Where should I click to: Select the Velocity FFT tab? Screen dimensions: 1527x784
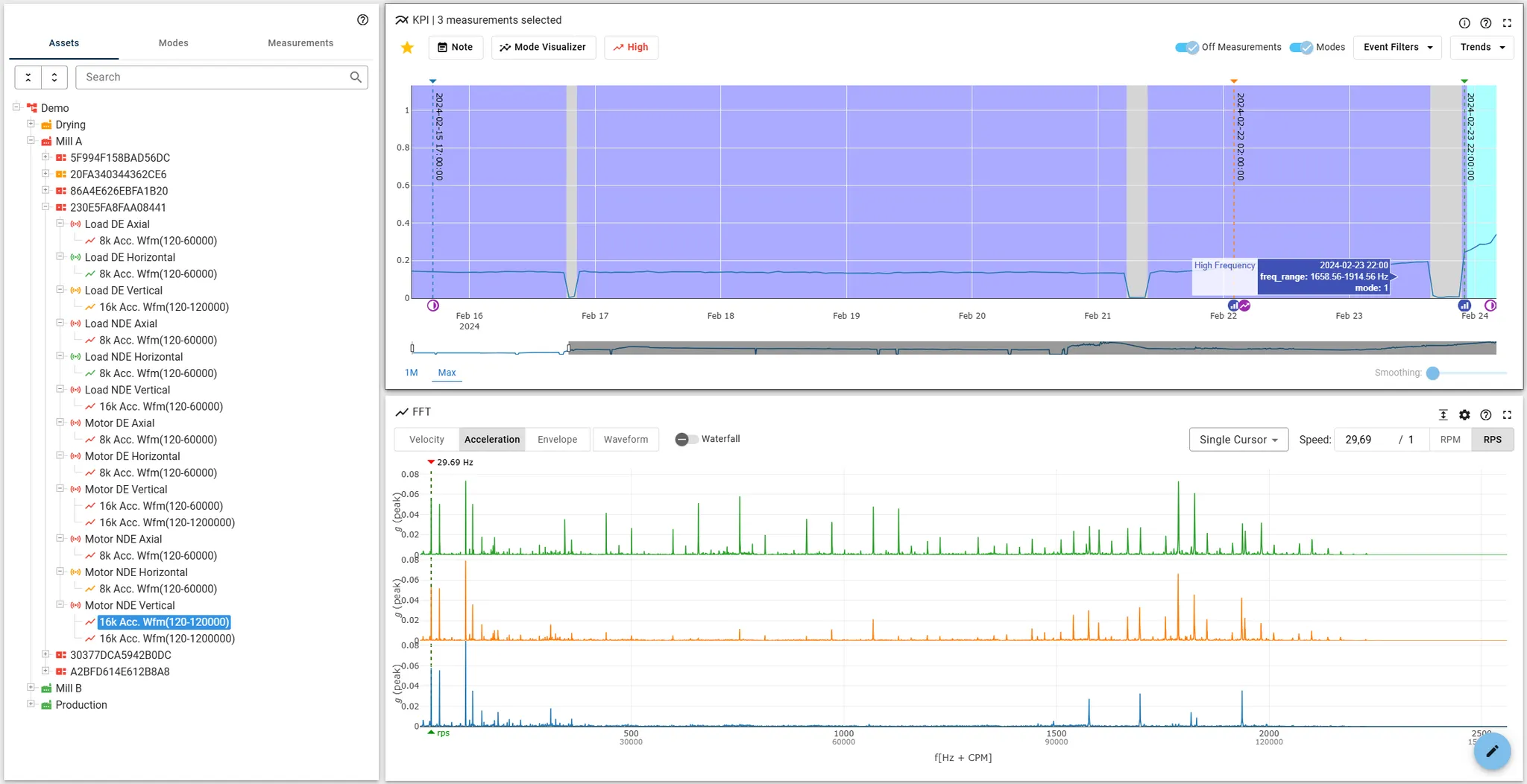[426, 440]
